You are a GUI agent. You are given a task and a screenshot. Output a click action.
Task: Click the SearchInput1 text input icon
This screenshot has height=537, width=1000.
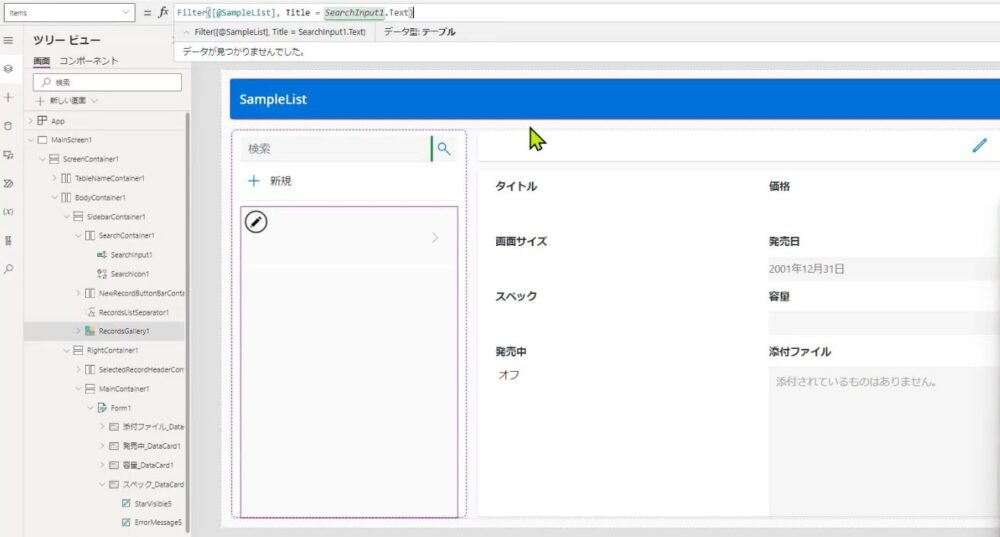point(102,254)
